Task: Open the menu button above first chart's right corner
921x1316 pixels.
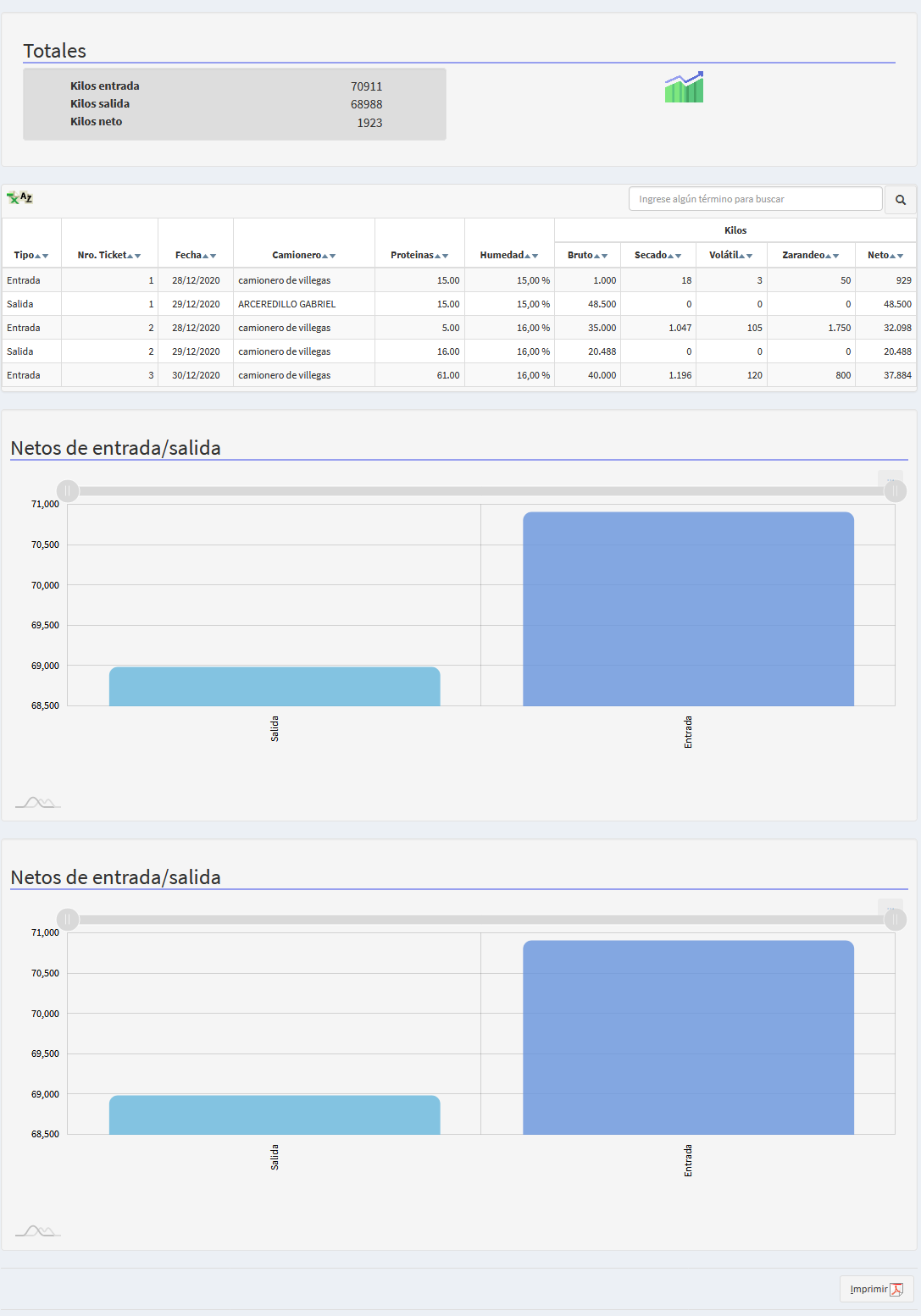Action: (890, 479)
